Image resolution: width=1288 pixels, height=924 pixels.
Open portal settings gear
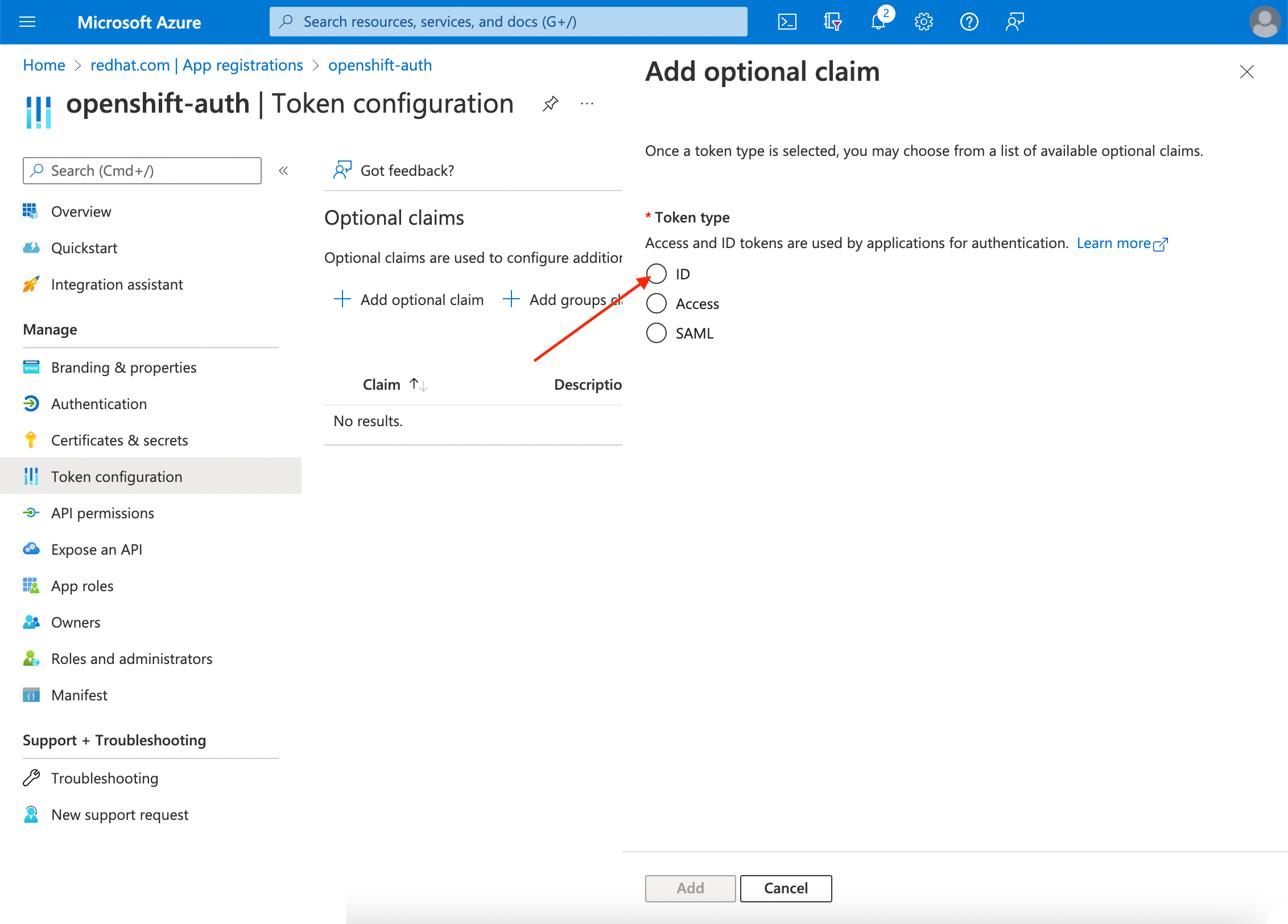(923, 22)
